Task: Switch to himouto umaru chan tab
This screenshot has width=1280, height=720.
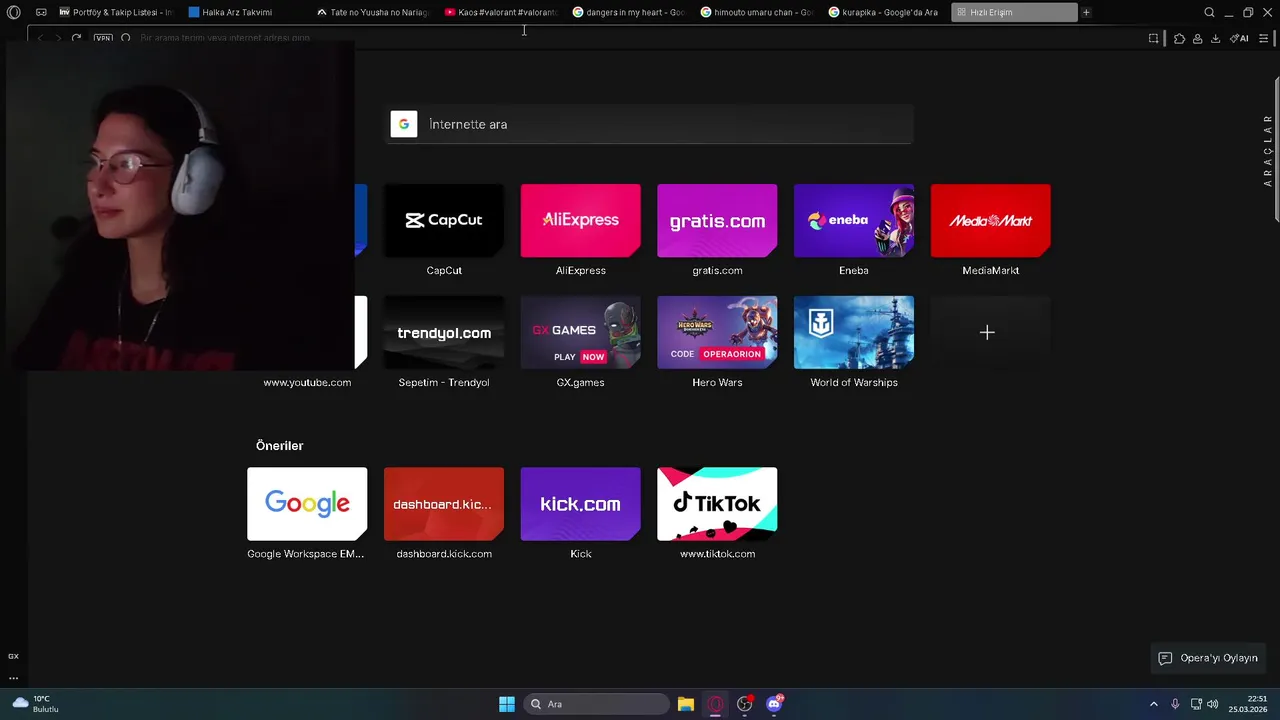Action: 756,12
